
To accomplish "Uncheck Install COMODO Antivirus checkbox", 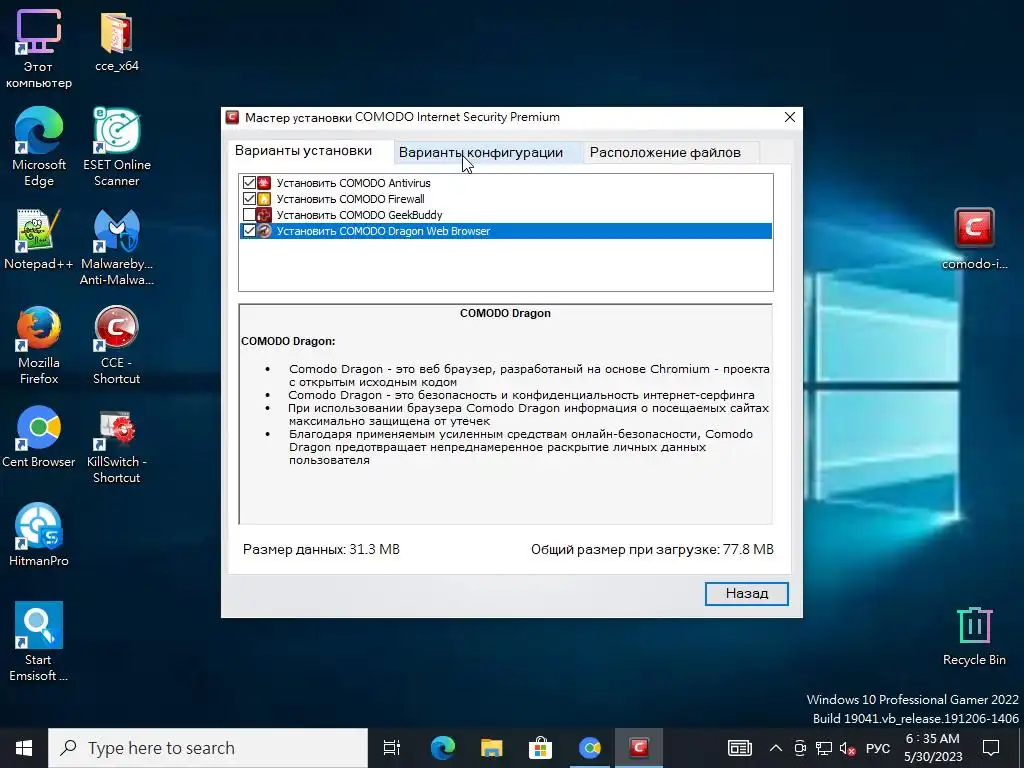I will click(x=249, y=183).
